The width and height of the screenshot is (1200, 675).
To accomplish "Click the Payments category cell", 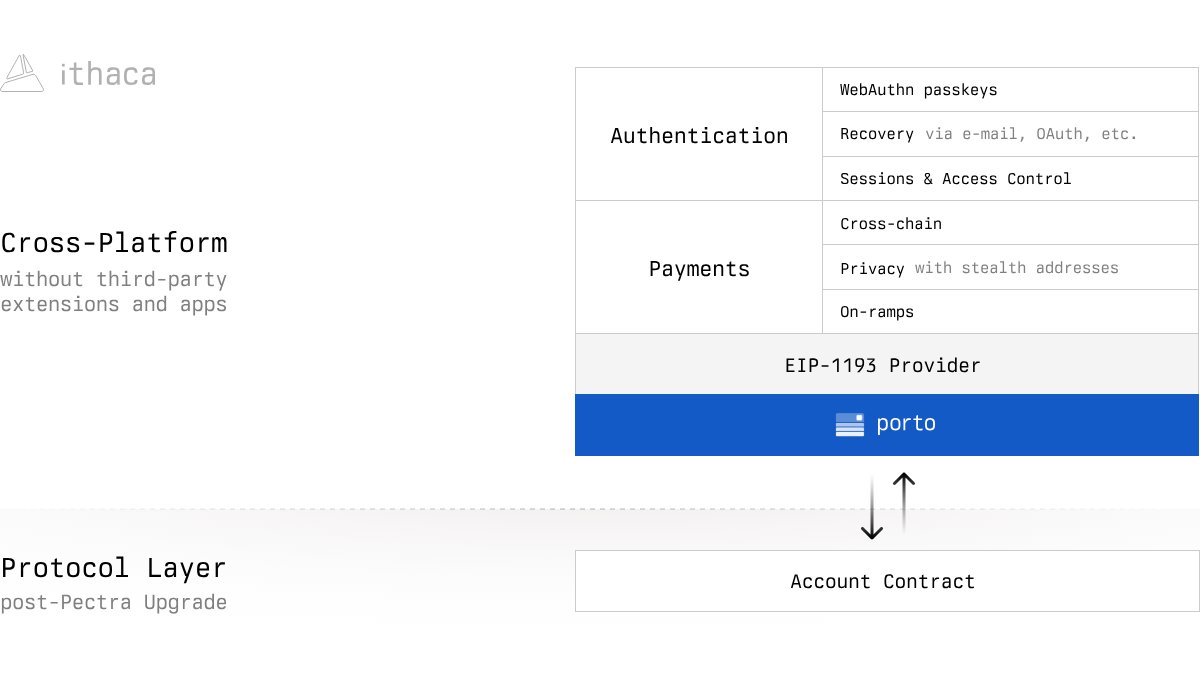I will pyautogui.click(x=699, y=268).
